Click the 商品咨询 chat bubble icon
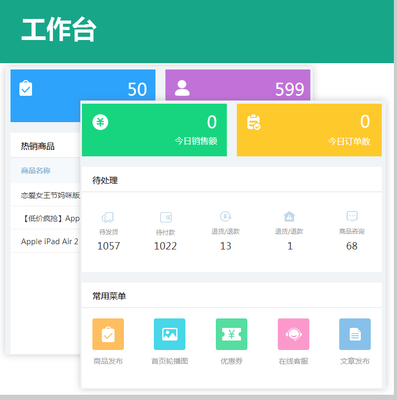Viewport: 397px width, 400px height. tap(352, 216)
